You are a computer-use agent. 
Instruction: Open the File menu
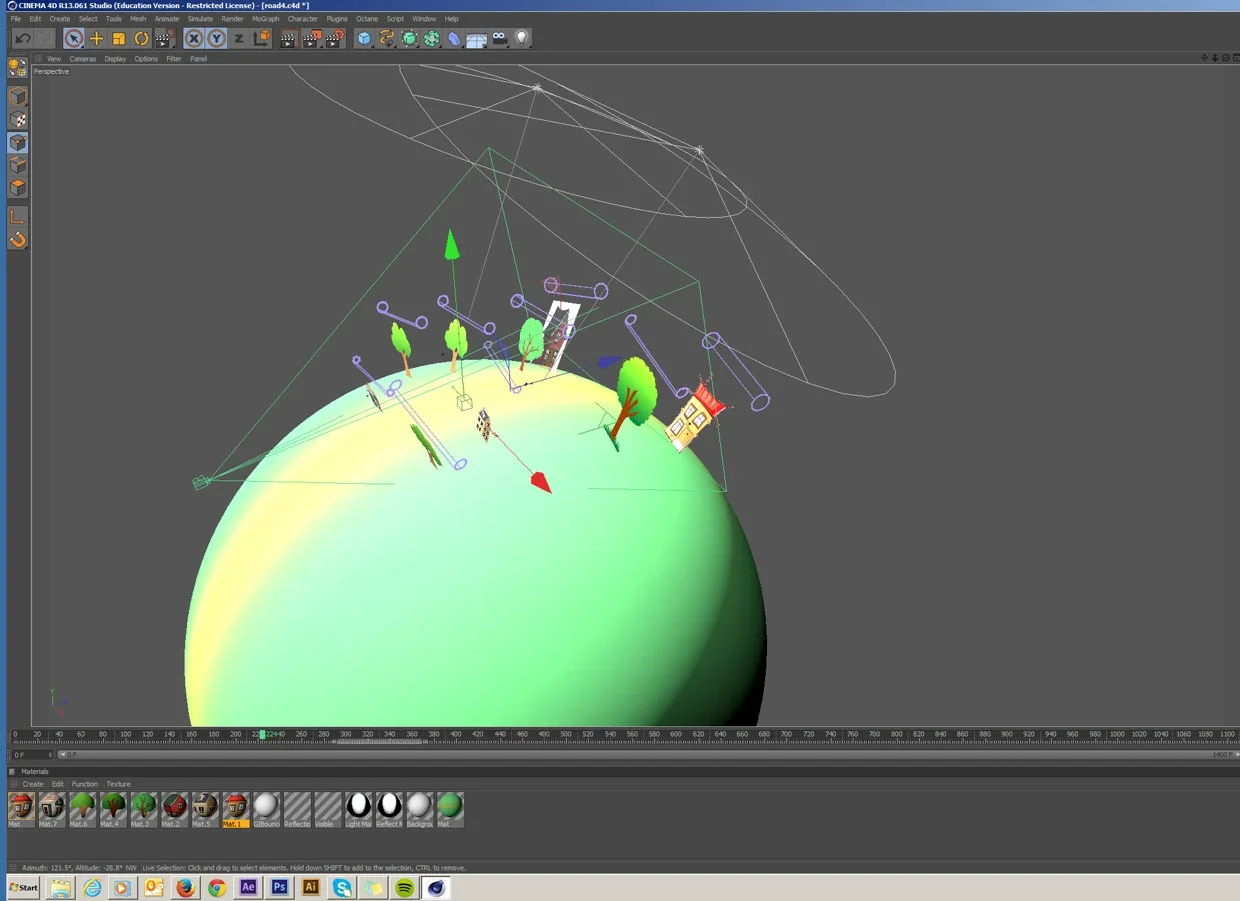(15, 19)
